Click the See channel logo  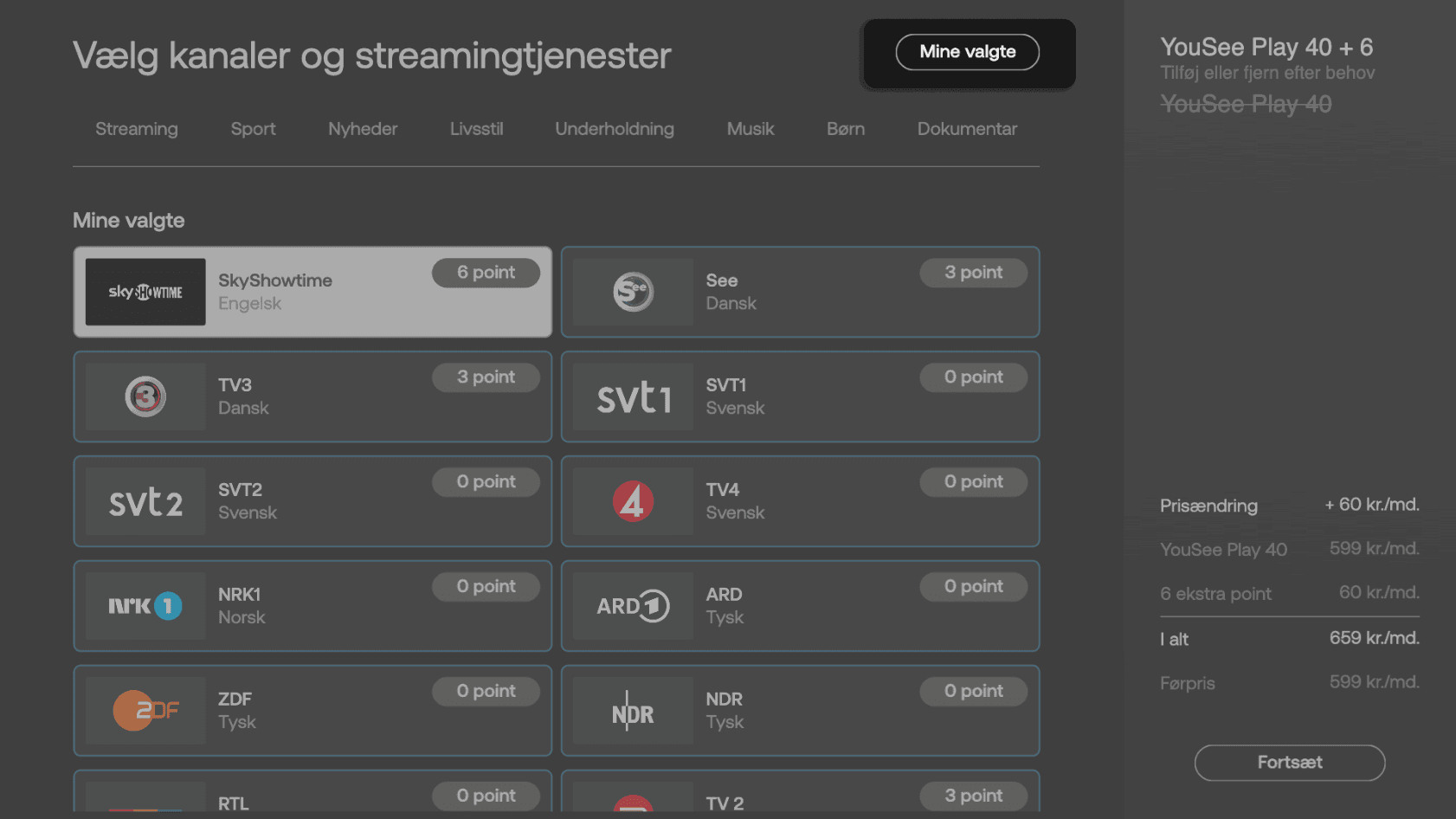coord(633,292)
